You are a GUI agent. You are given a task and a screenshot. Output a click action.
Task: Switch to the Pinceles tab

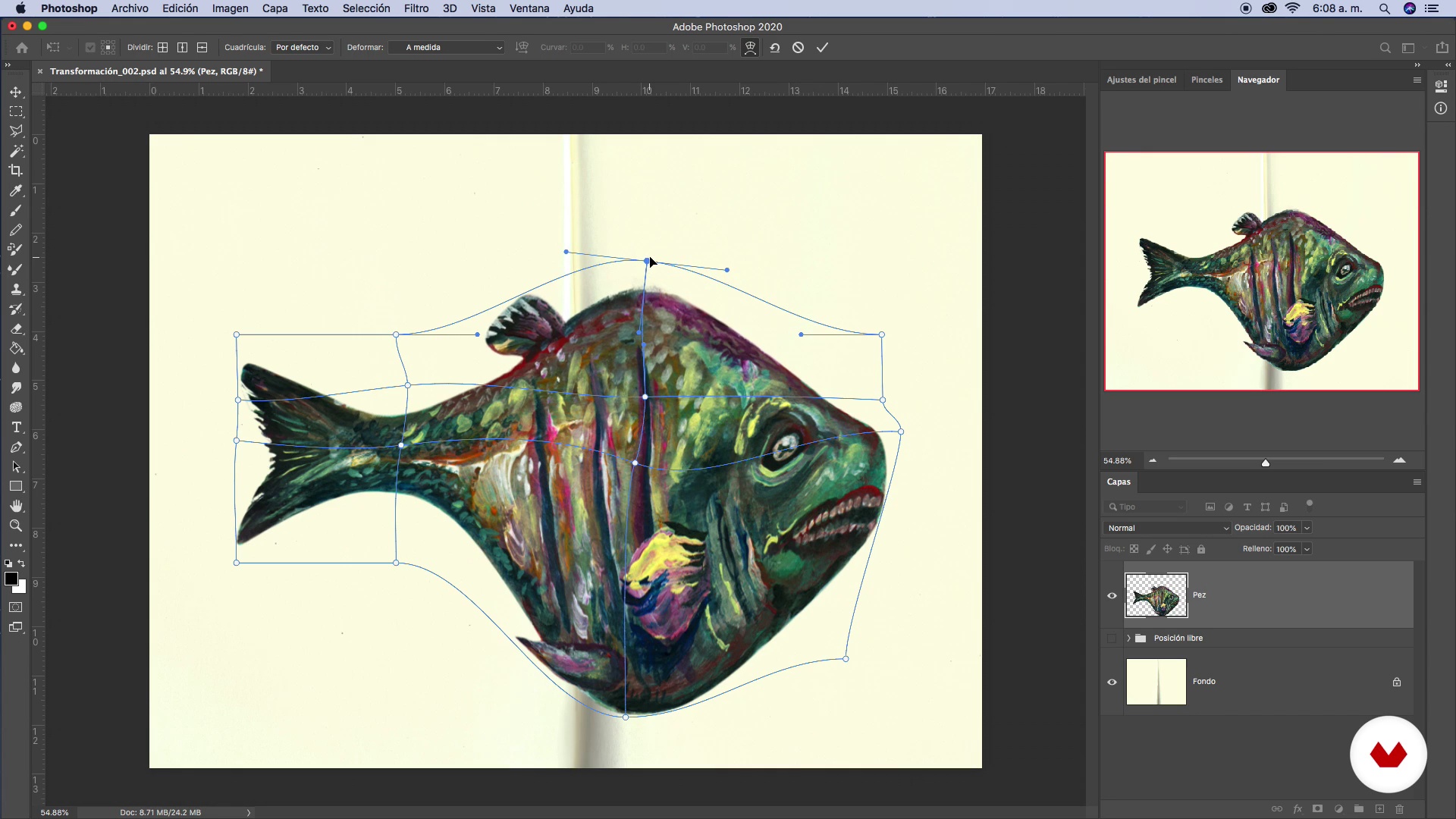(x=1207, y=80)
